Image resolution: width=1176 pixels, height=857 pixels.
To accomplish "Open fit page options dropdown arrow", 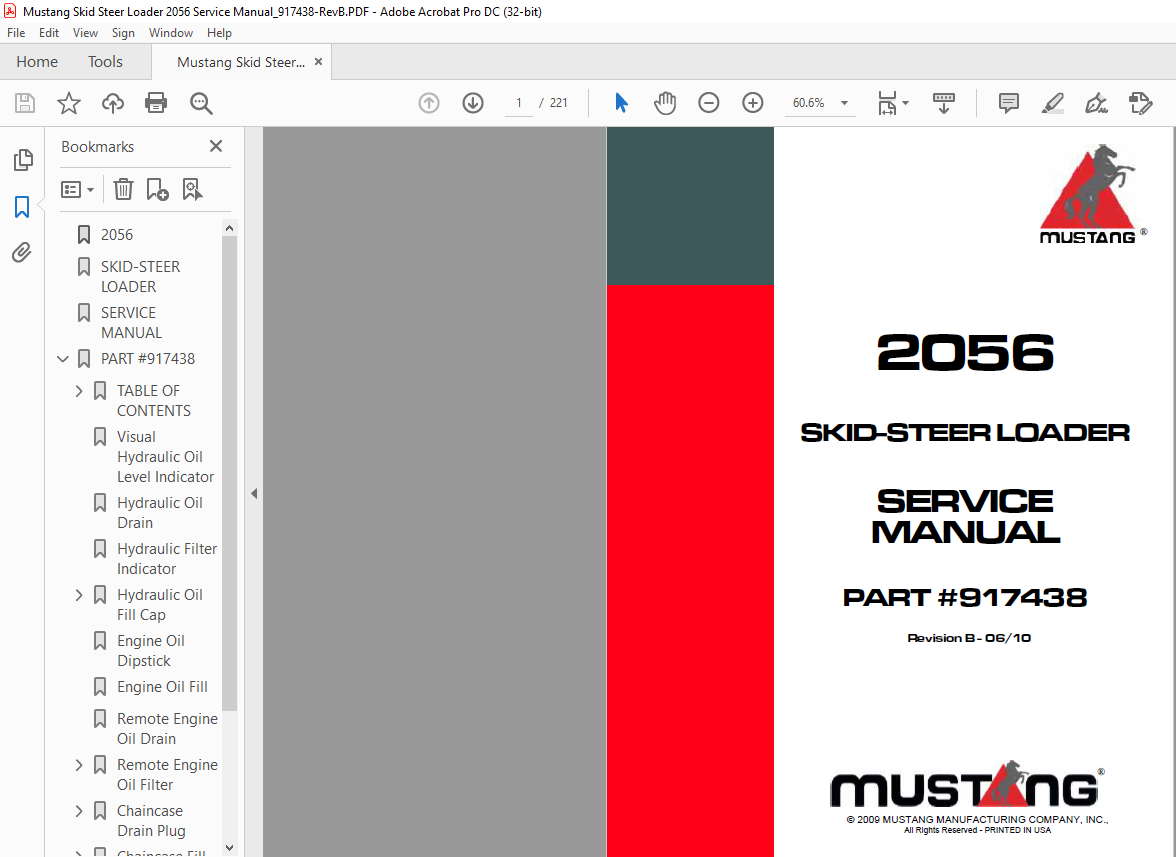I will 905,103.
